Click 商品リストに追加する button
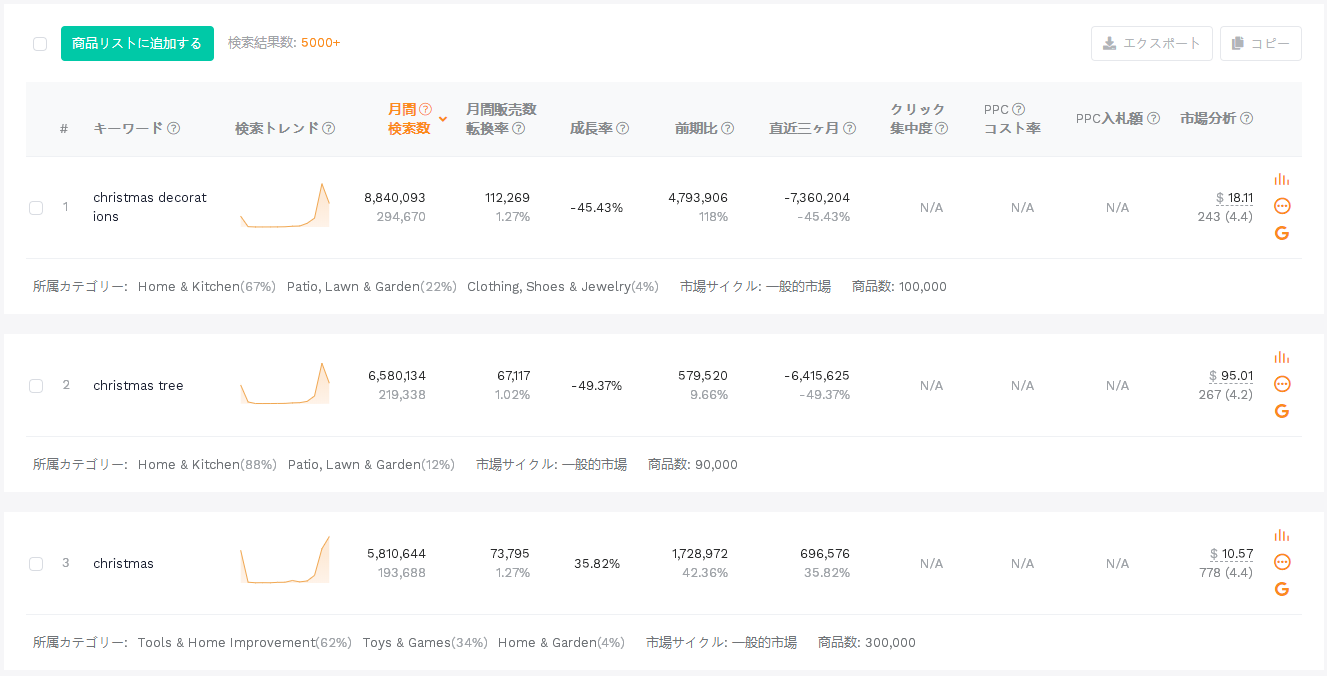 pos(137,44)
